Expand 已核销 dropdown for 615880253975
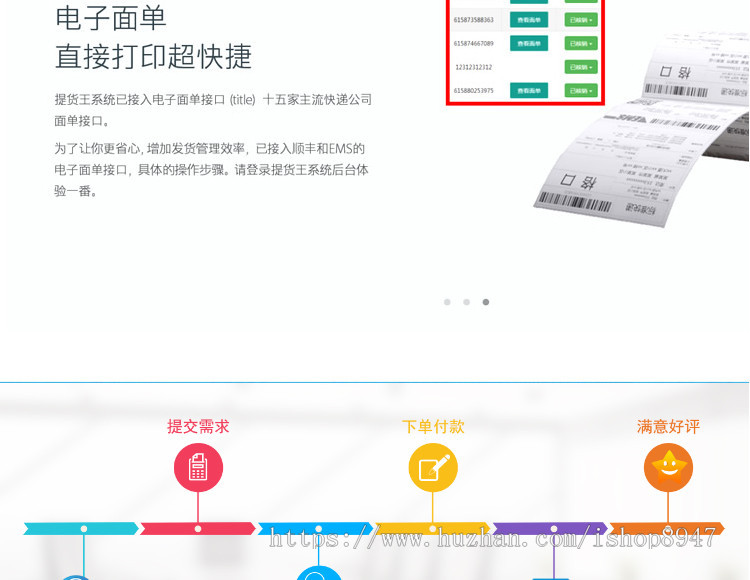Screen dimensions: 750x580 tap(581, 90)
